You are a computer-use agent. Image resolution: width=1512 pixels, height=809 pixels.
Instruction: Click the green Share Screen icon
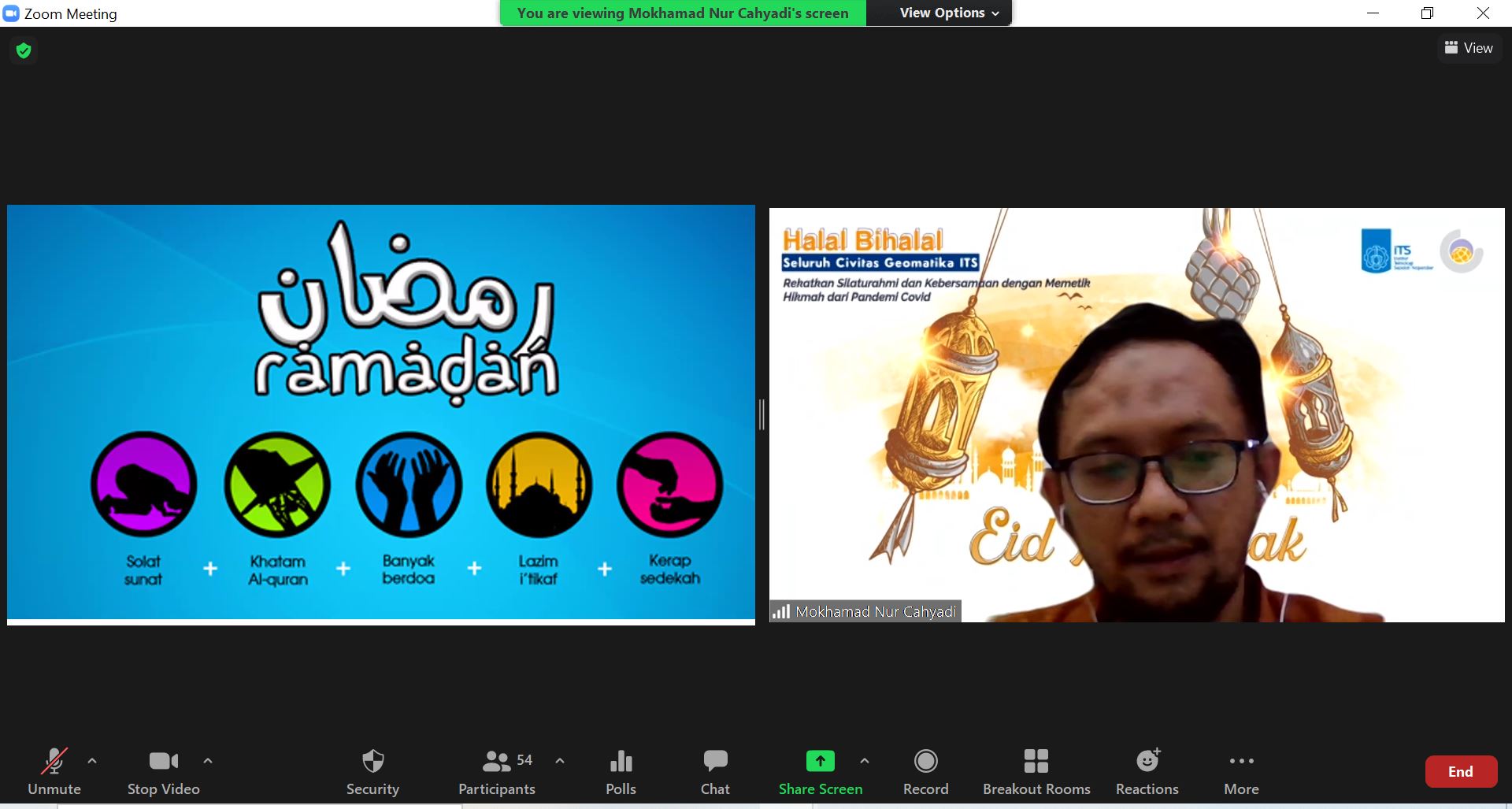(820, 761)
